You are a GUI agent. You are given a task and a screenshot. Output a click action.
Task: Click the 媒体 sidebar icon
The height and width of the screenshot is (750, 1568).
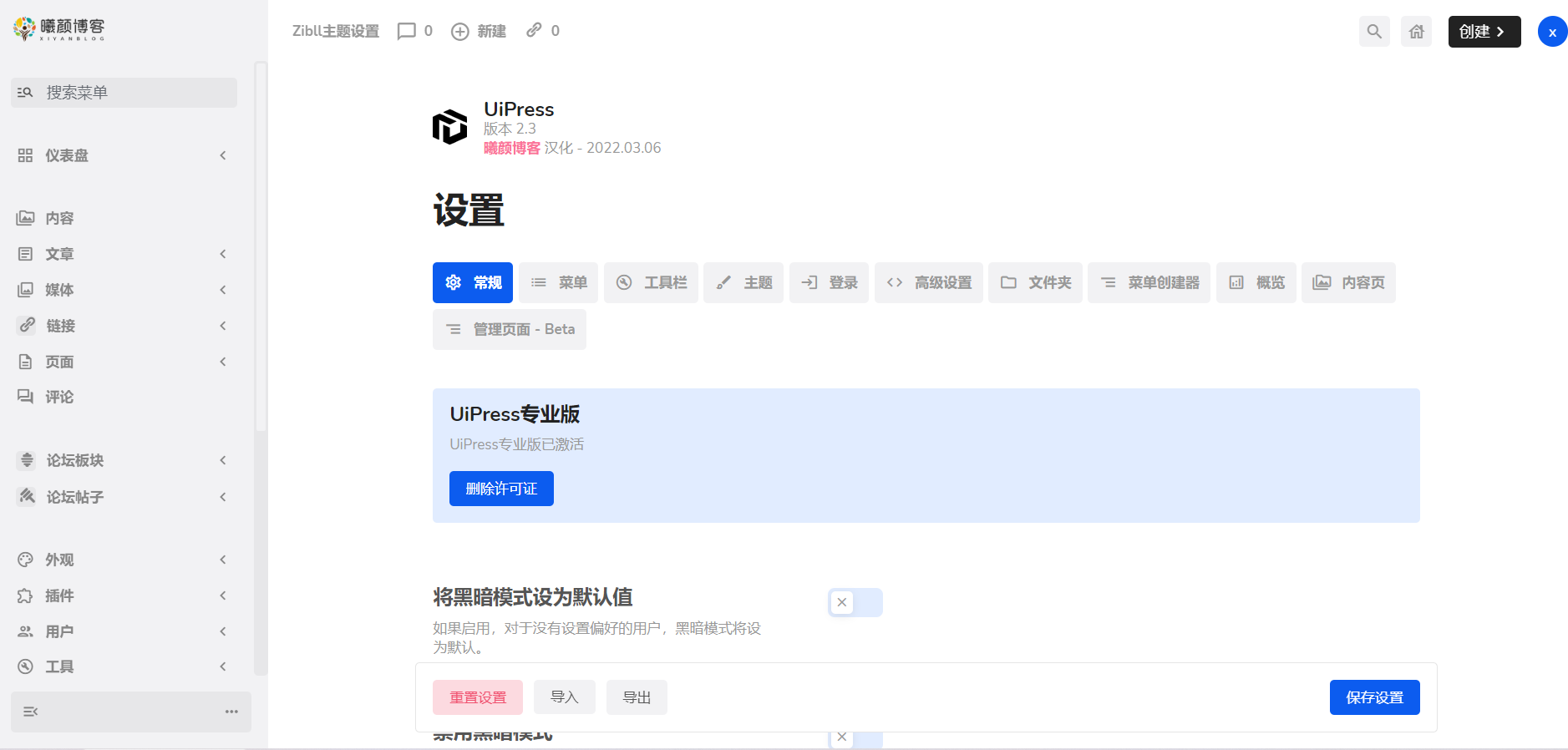26,290
